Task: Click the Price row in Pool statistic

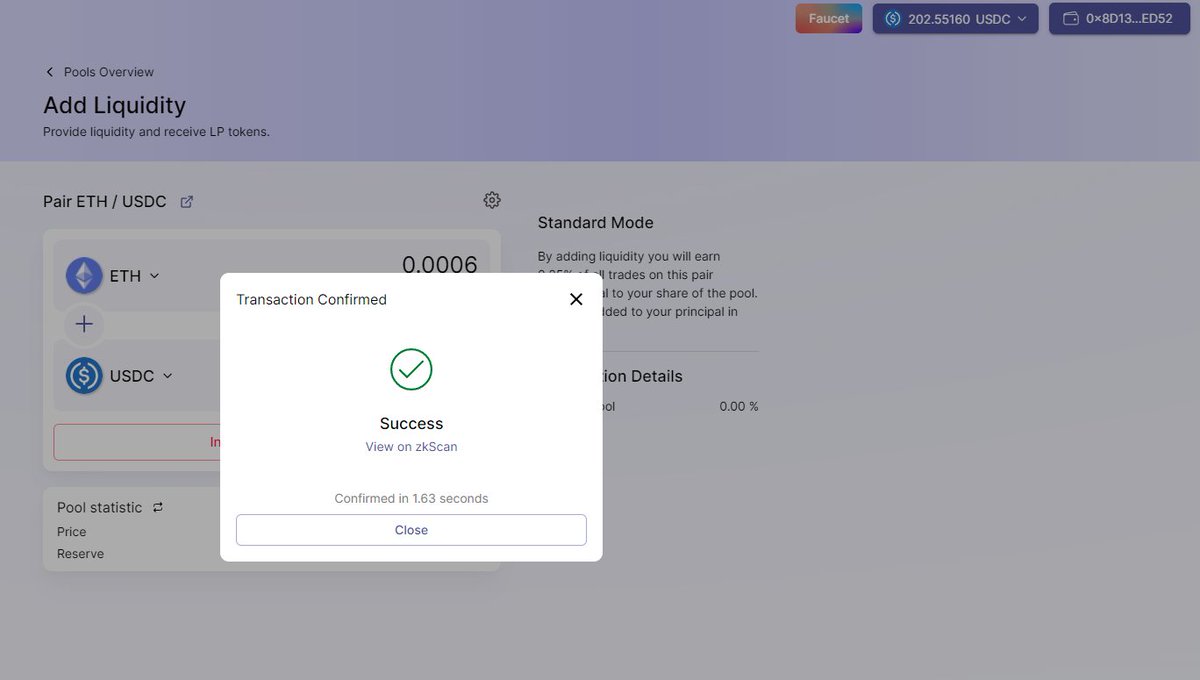Action: pos(72,532)
